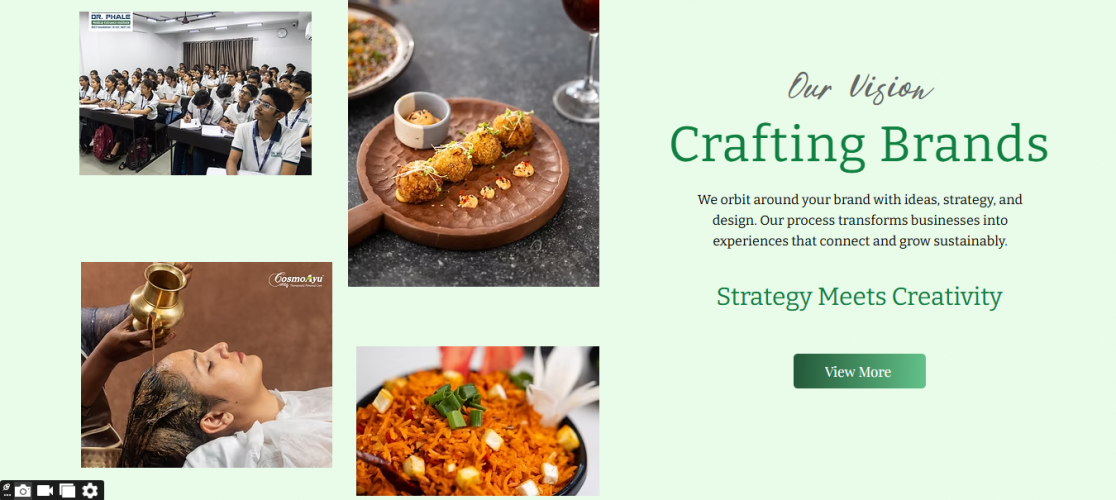Start recording with the video camera icon
This screenshot has width=1116, height=500.
(x=46, y=491)
